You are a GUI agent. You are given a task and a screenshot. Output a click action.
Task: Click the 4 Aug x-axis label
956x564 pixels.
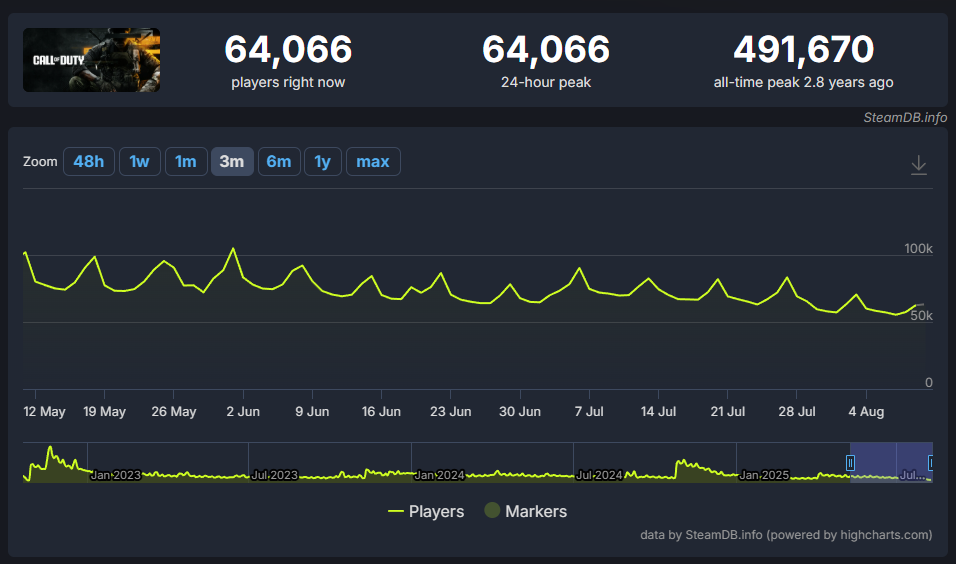tap(866, 412)
